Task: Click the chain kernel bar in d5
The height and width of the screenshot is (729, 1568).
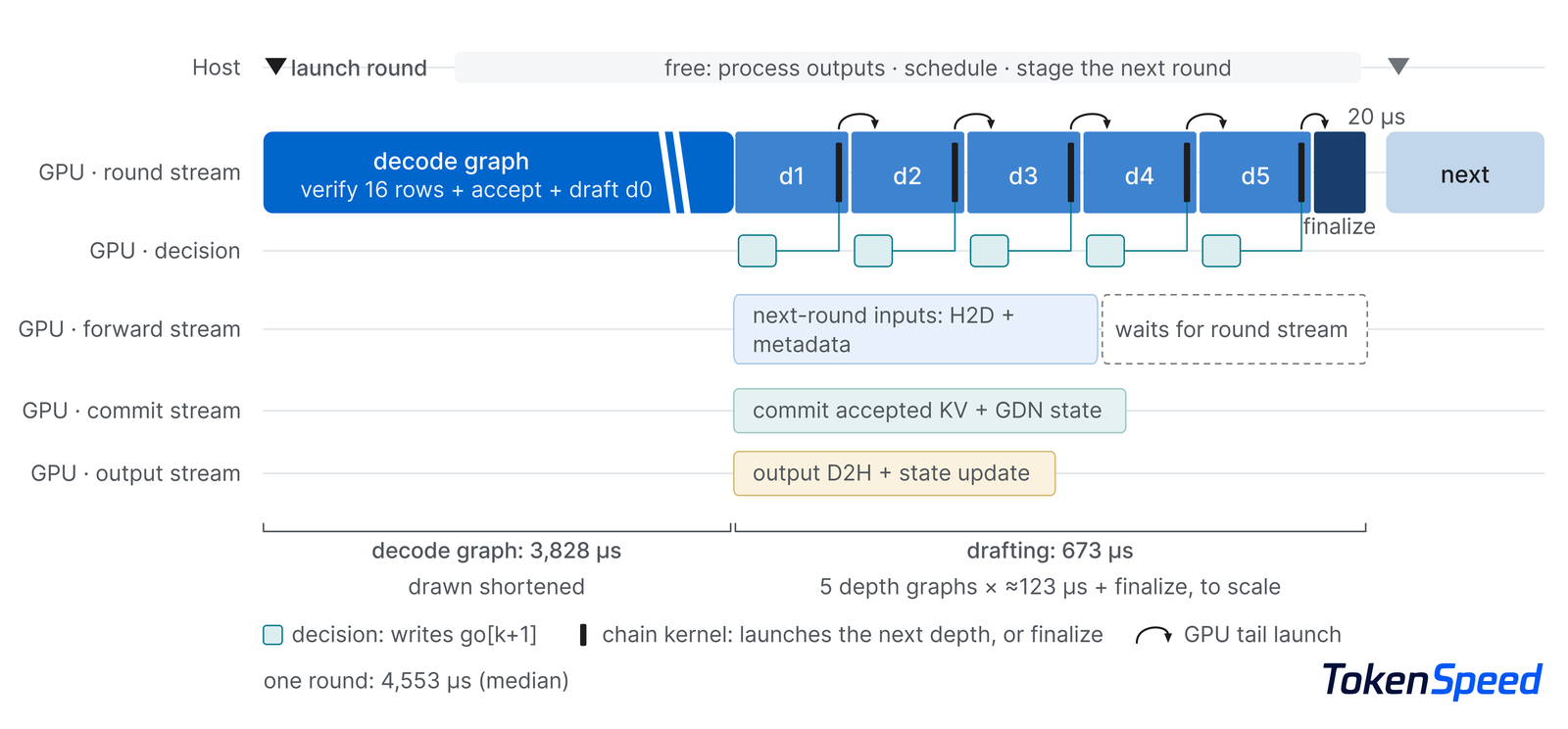Action: [1301, 172]
